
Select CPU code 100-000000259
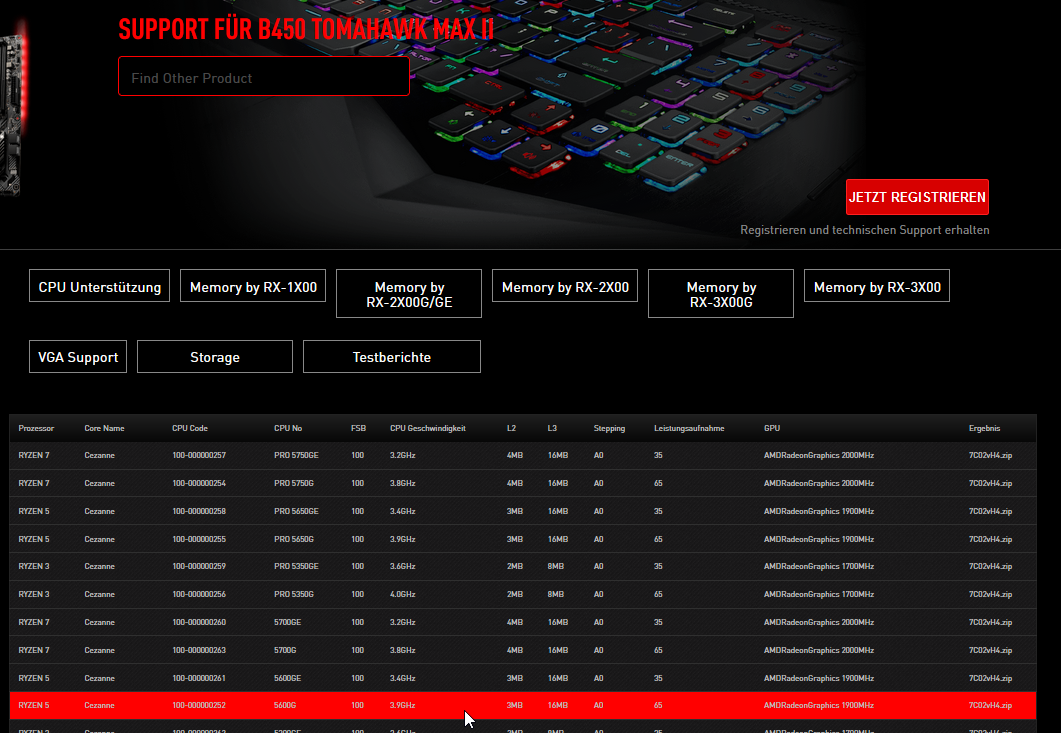[x=199, y=567]
